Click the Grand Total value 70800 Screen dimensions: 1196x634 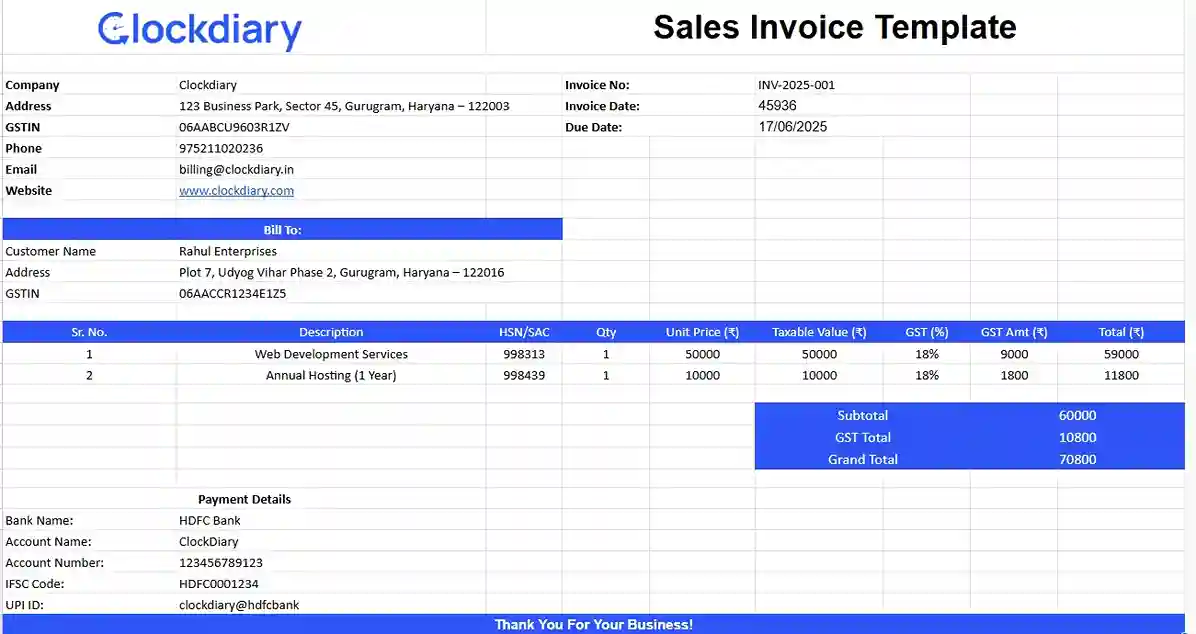pyautogui.click(x=1077, y=459)
